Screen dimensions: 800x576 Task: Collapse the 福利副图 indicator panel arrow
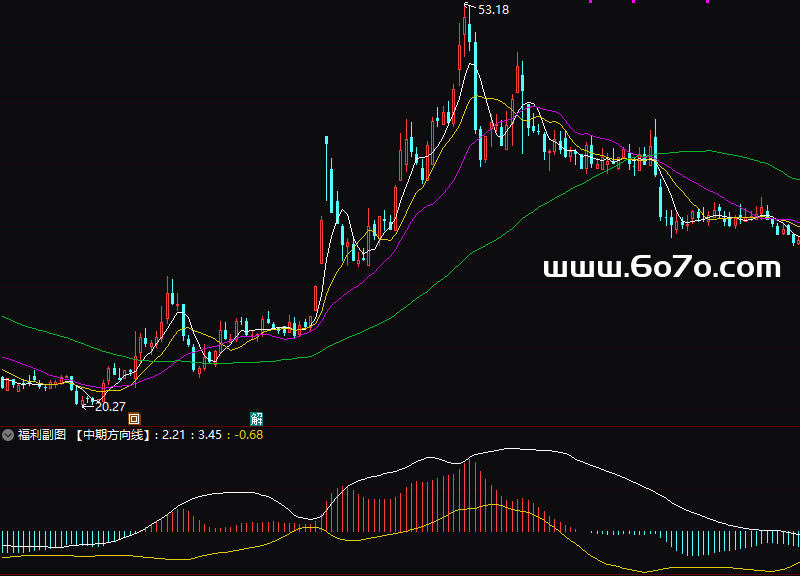tap(8, 435)
